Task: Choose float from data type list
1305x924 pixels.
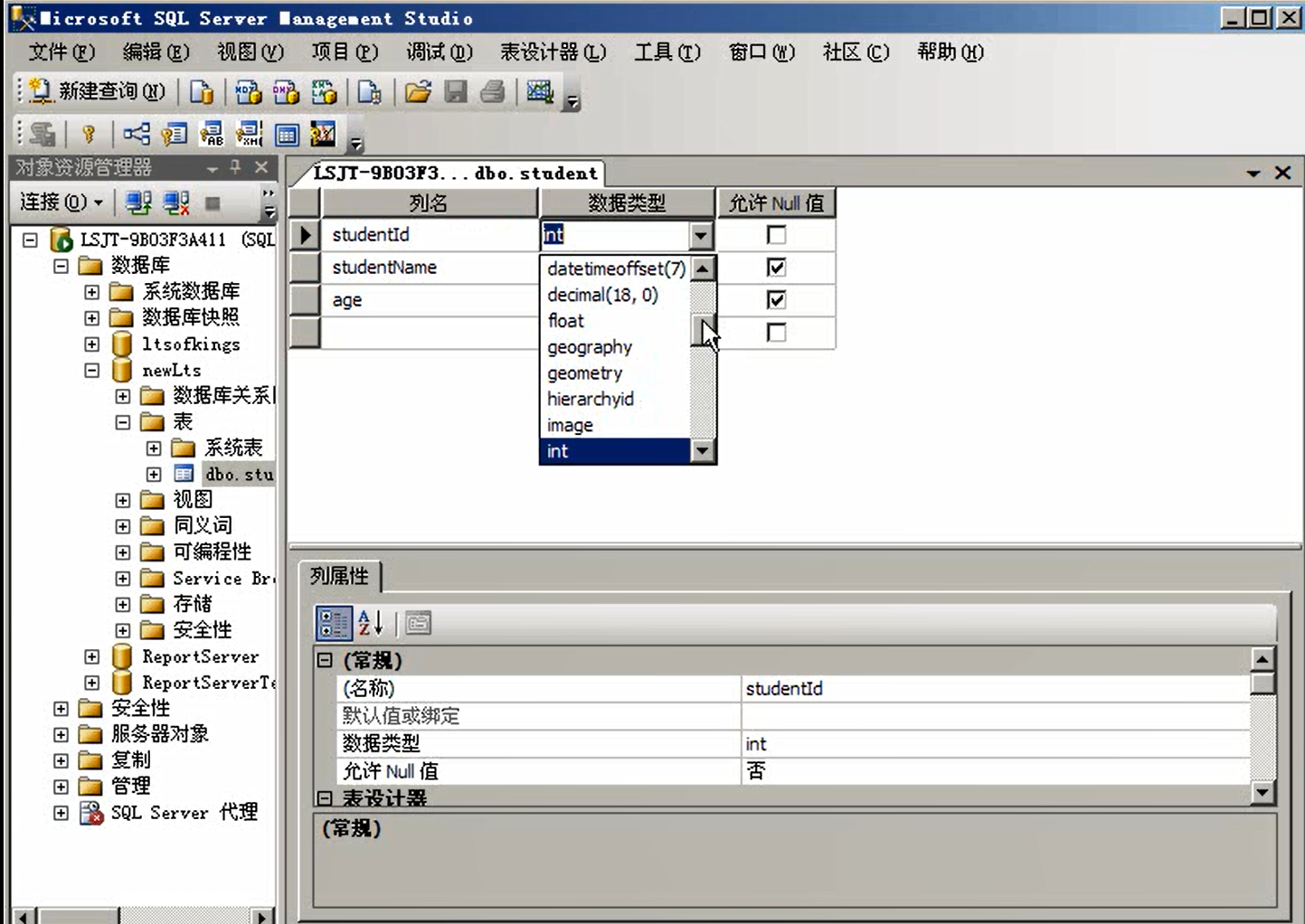Action: pos(615,321)
